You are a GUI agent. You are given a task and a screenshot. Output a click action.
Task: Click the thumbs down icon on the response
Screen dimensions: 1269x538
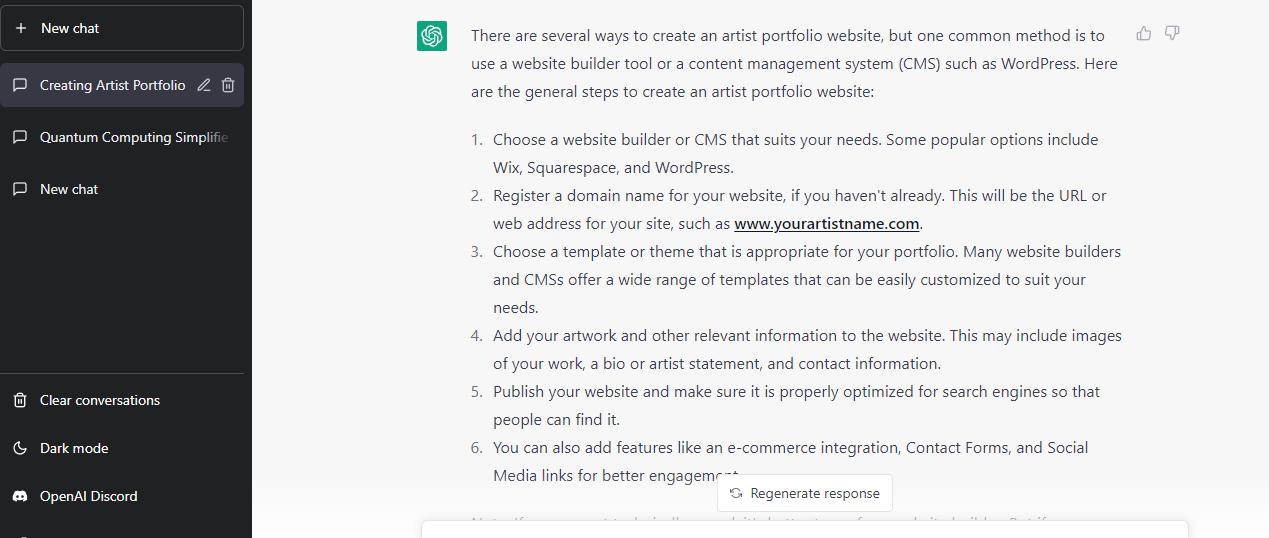click(x=1172, y=34)
